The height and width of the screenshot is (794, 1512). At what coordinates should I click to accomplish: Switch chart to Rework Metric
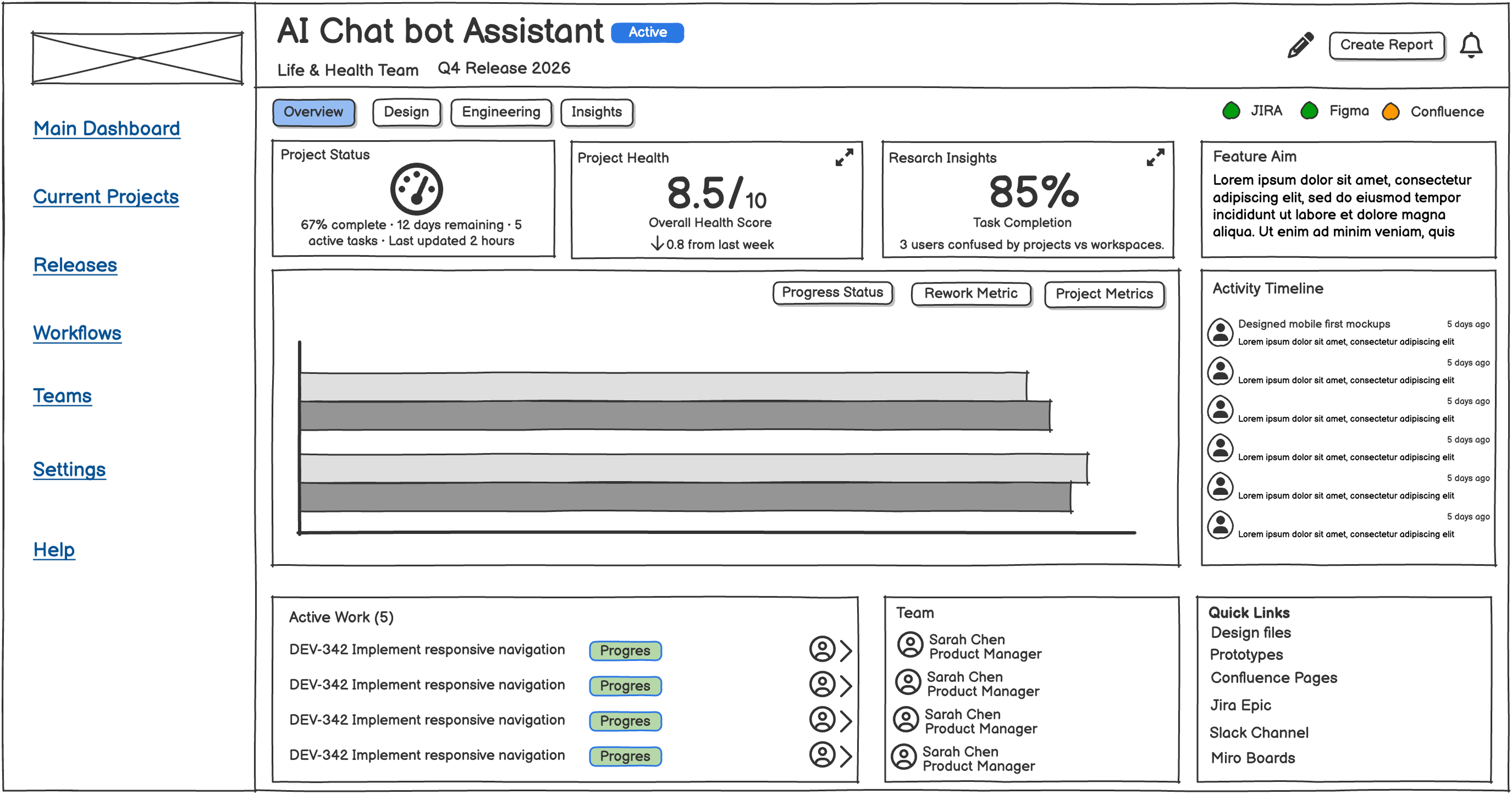[x=970, y=294]
